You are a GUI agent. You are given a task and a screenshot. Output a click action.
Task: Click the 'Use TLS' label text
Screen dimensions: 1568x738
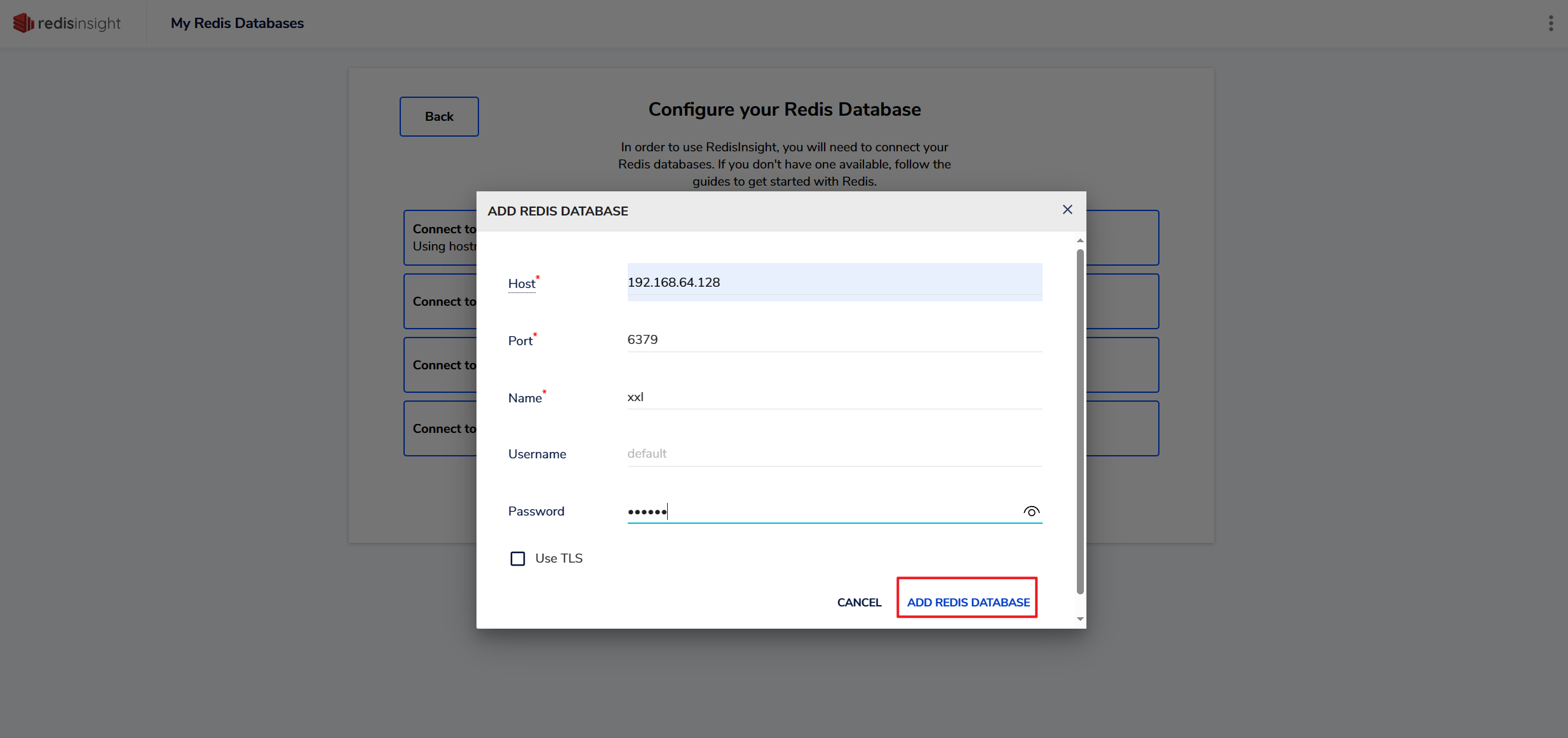coord(558,558)
